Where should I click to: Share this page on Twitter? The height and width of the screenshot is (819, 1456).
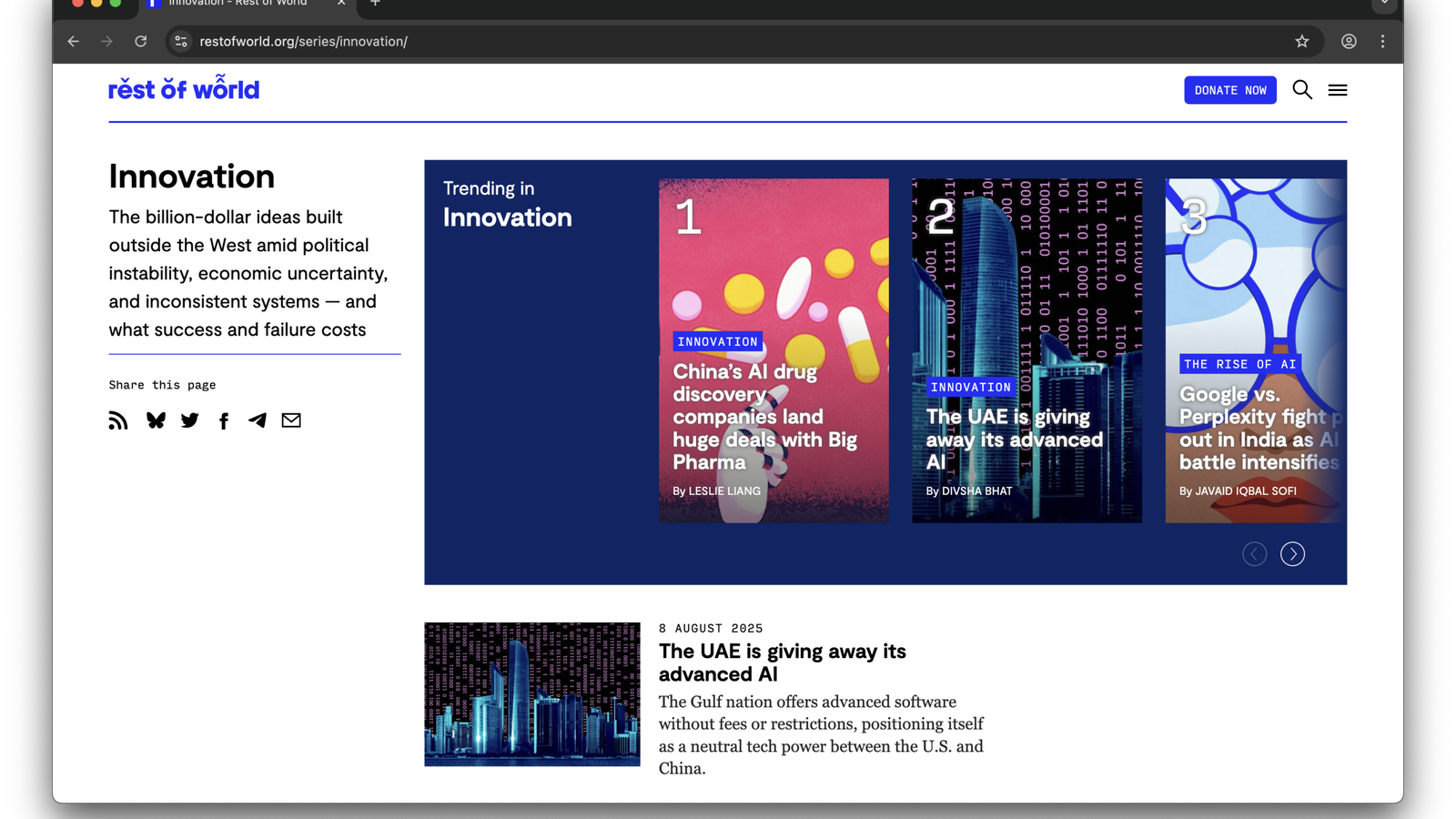[x=189, y=420]
